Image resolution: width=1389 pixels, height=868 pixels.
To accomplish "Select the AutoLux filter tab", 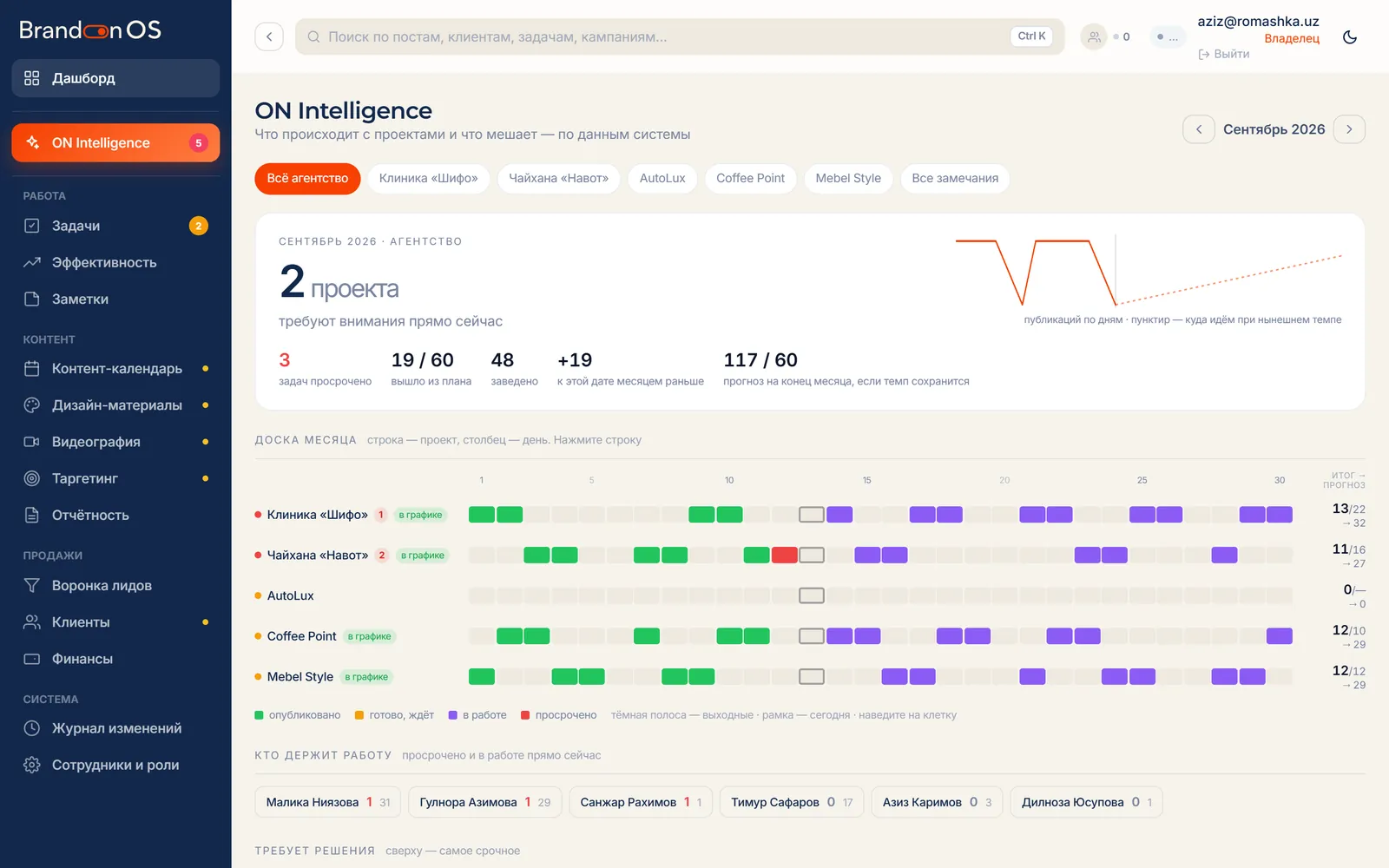I will (662, 179).
